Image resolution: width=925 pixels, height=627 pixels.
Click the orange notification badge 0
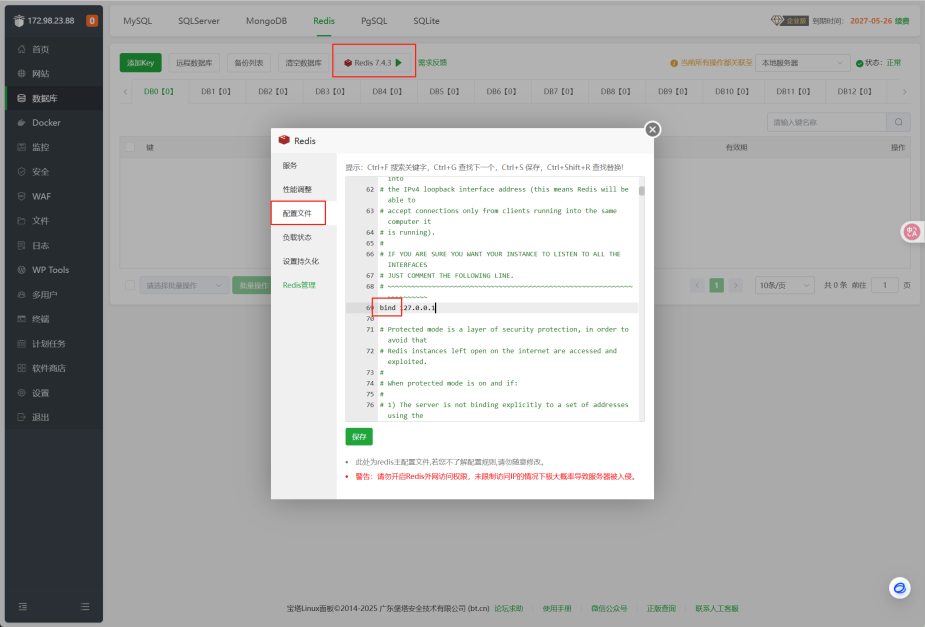(x=91, y=21)
